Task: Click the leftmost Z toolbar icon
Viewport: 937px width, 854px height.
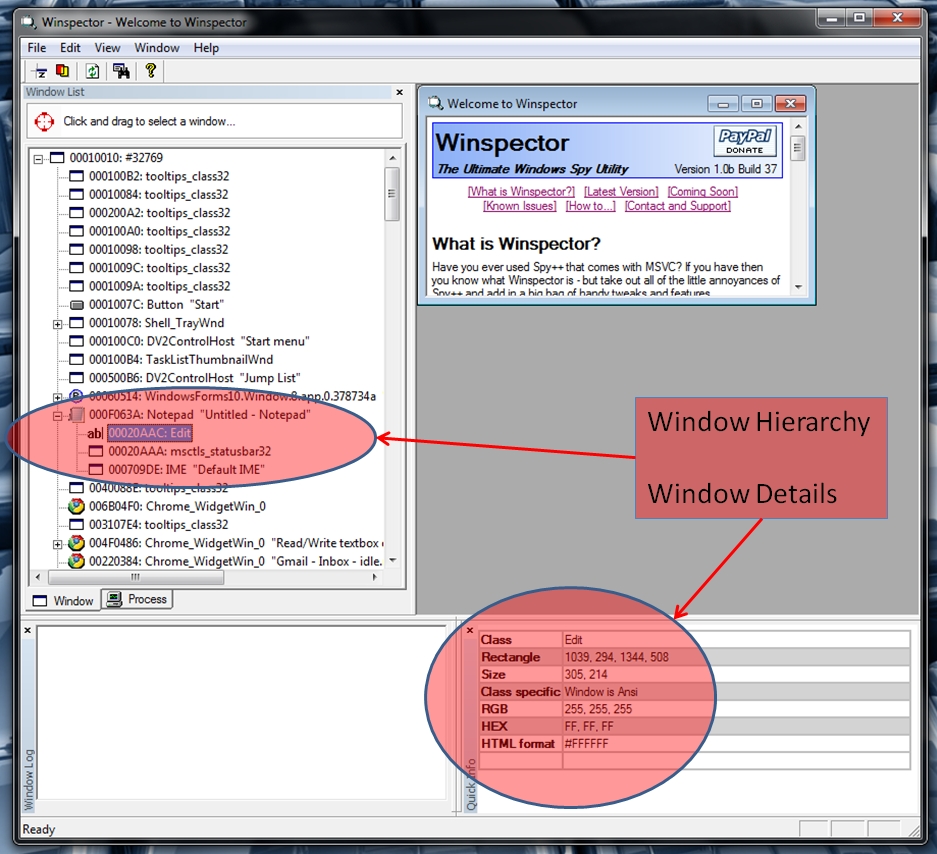Action: pyautogui.click(x=39, y=71)
